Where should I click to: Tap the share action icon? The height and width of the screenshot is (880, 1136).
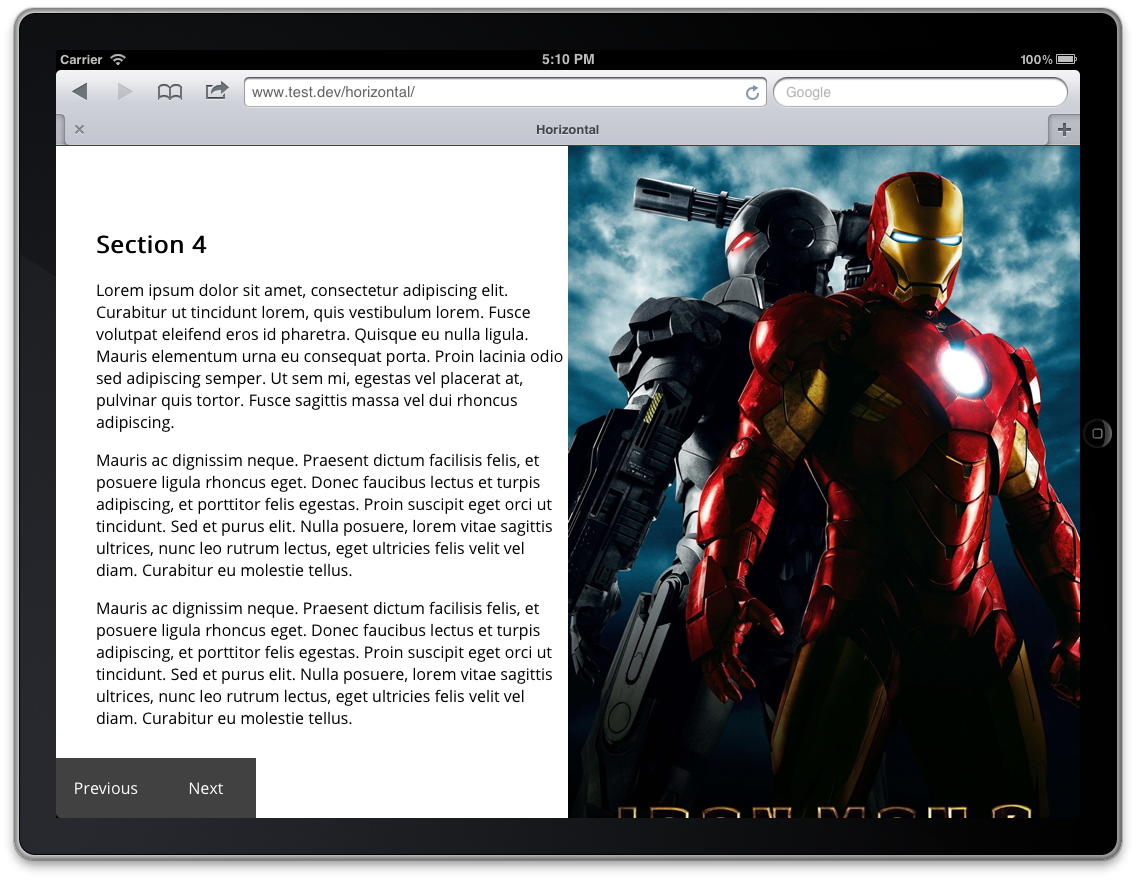click(217, 91)
